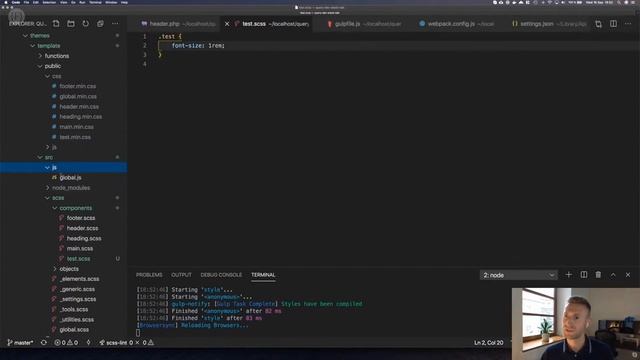Open the DEBUG CONSOLE panel tab
The width and height of the screenshot is (640, 360).
221,275
